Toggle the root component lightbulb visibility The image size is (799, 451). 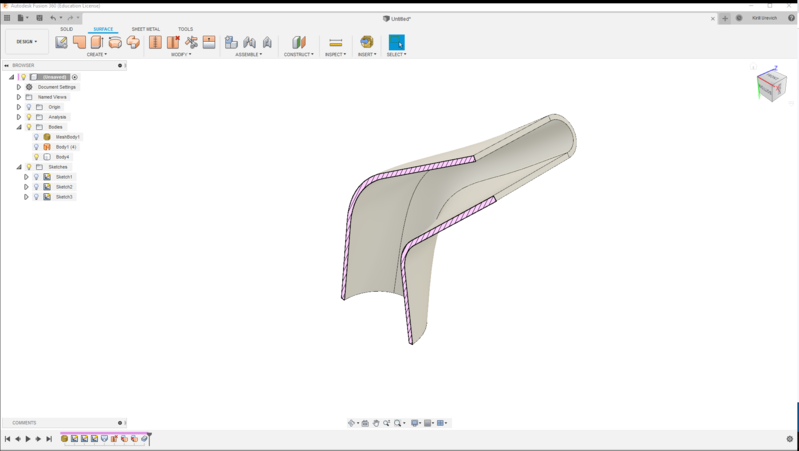23,77
